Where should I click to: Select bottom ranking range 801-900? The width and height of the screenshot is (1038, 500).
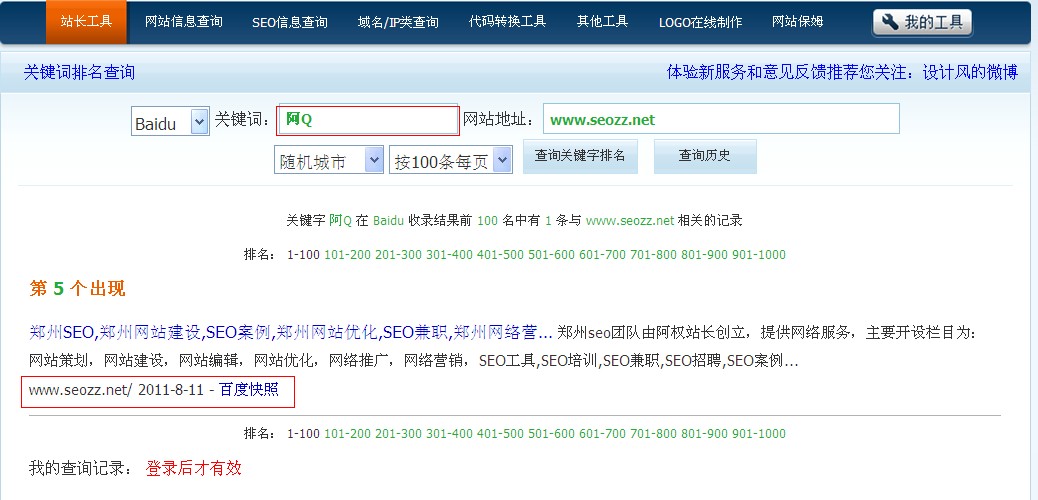click(704, 434)
